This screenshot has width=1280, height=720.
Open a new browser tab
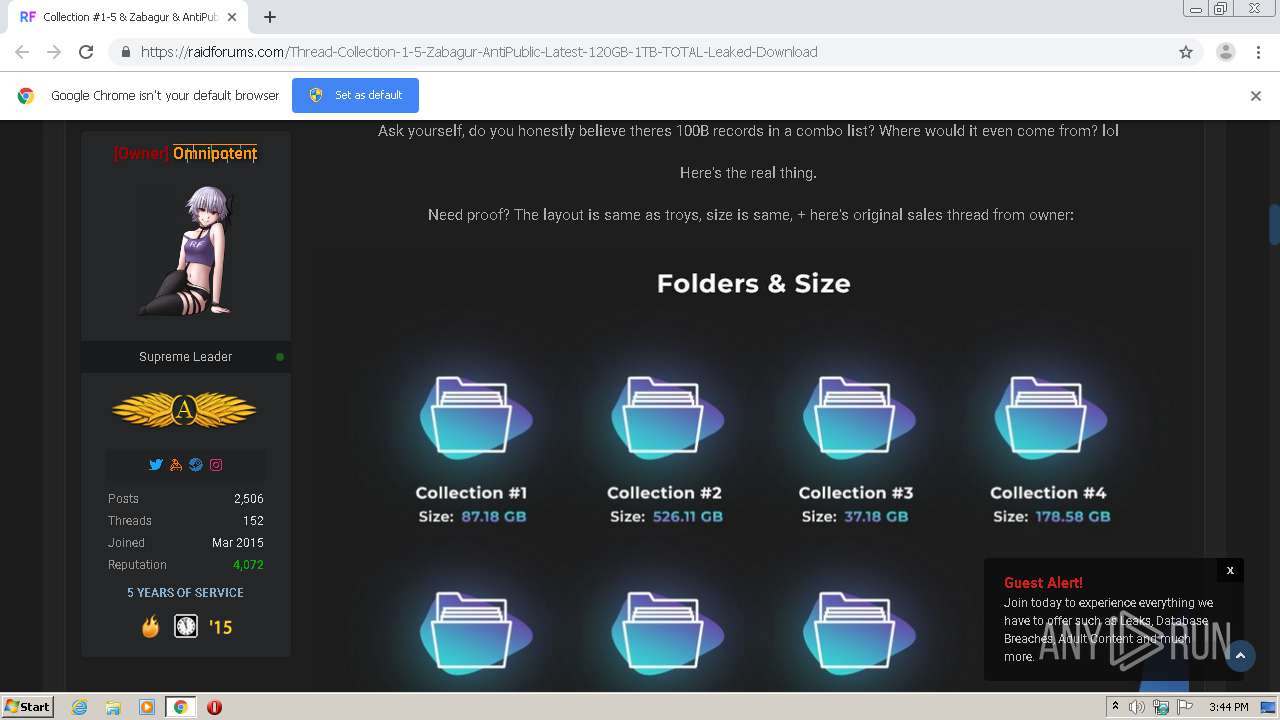(269, 17)
